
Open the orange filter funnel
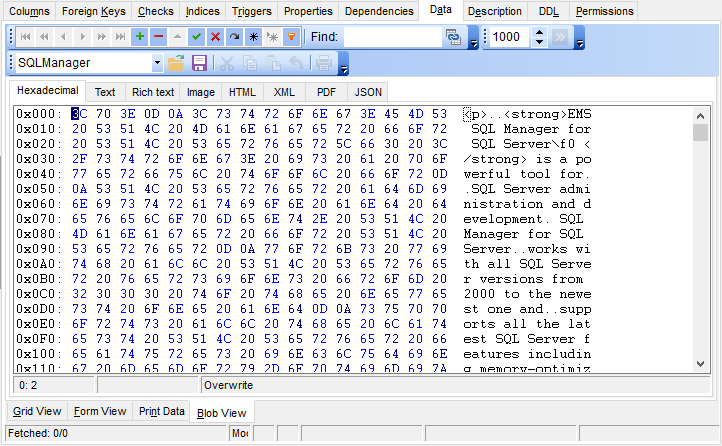click(291, 37)
